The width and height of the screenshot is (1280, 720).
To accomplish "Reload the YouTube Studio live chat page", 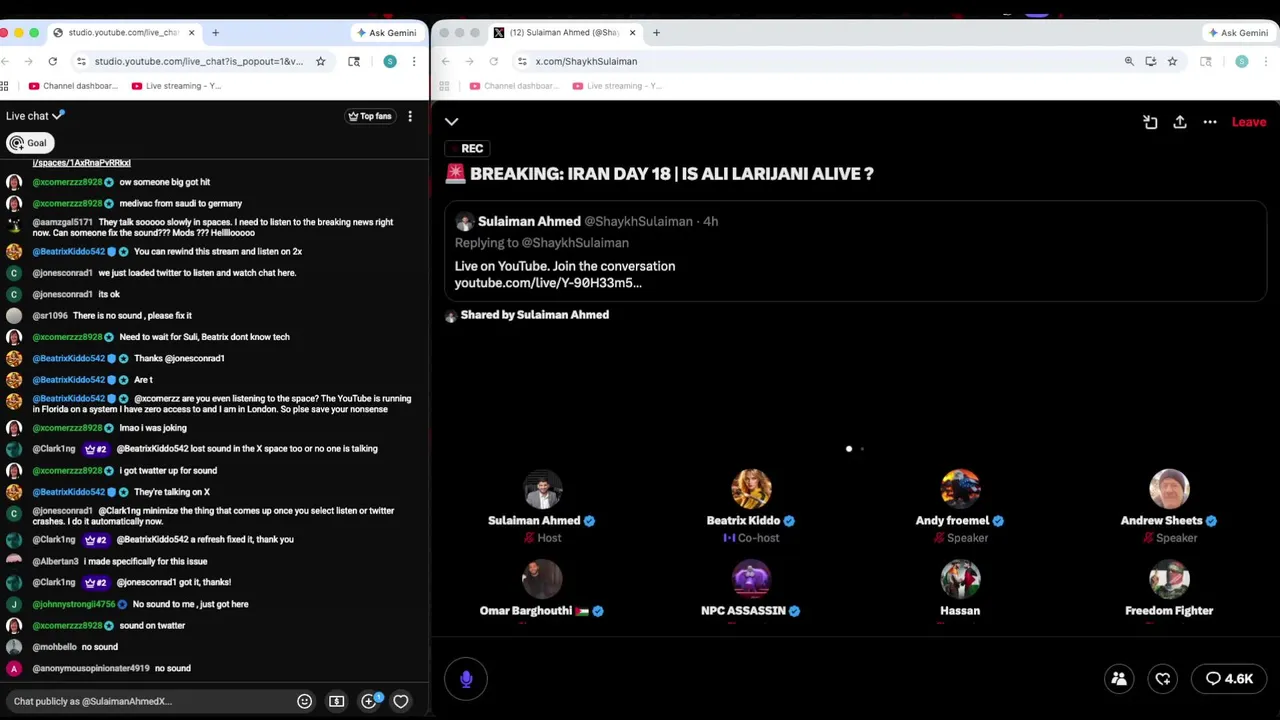I will click(53, 61).
